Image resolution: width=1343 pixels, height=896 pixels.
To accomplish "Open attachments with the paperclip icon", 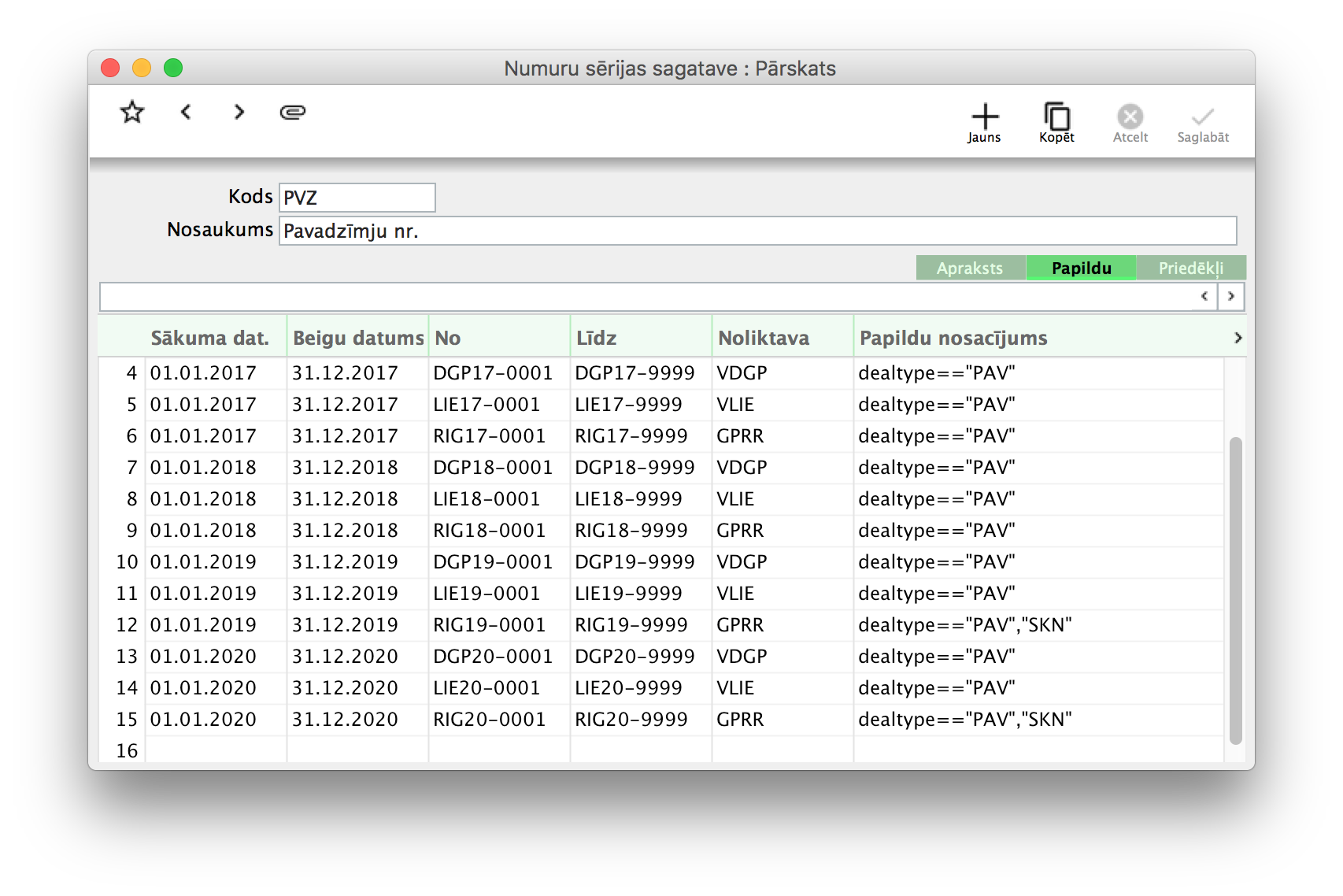I will coord(292,113).
